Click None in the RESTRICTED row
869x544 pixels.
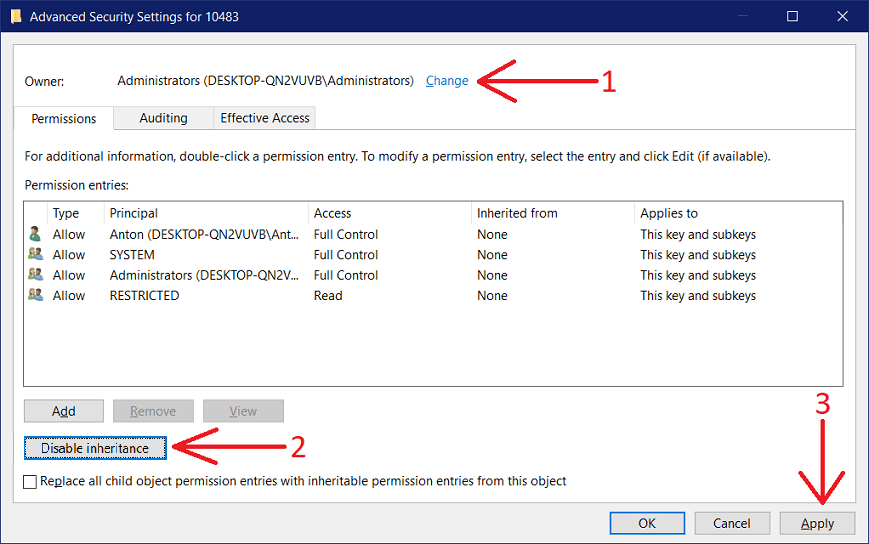[x=492, y=296]
